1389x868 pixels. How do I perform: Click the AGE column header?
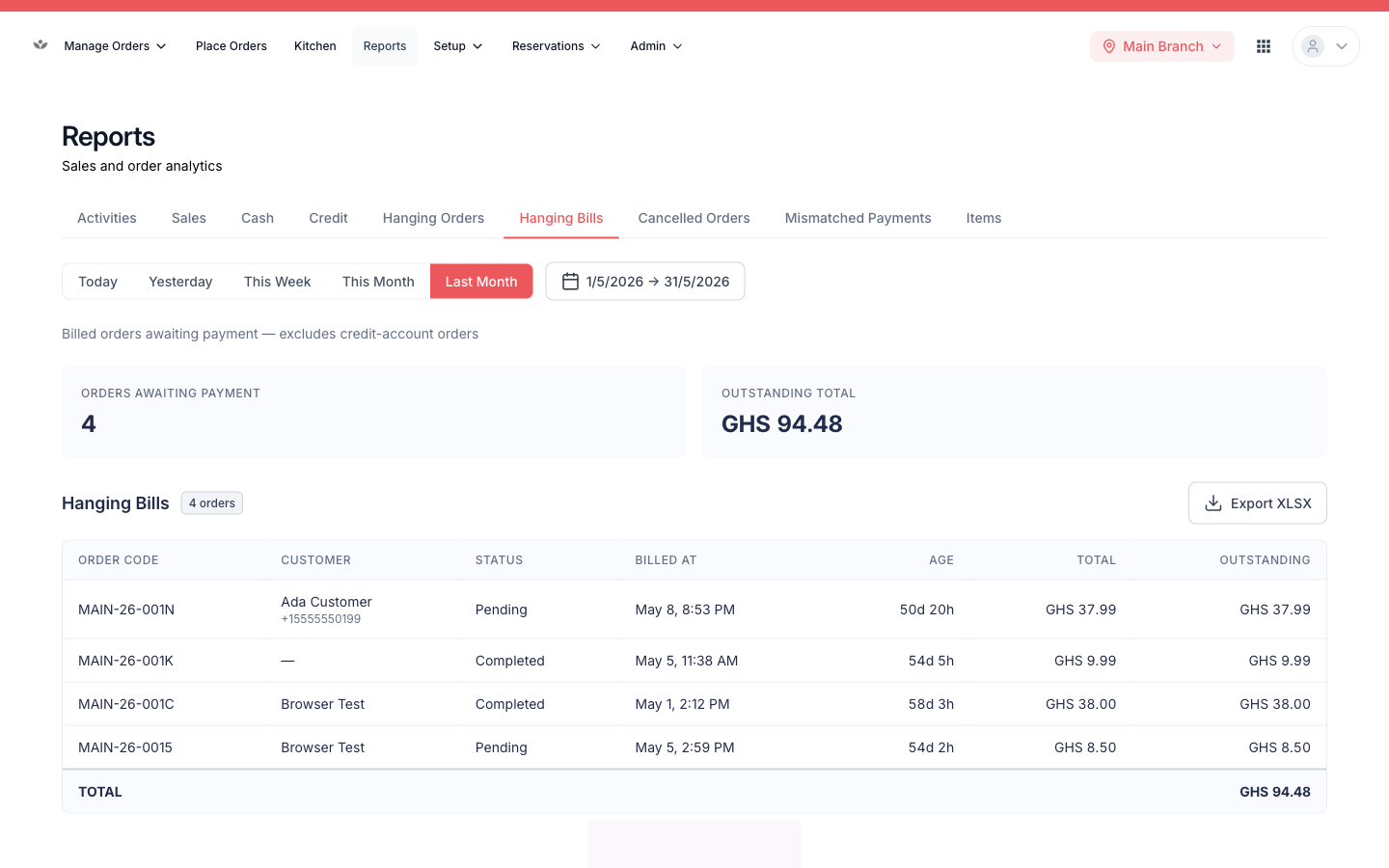coord(941,560)
